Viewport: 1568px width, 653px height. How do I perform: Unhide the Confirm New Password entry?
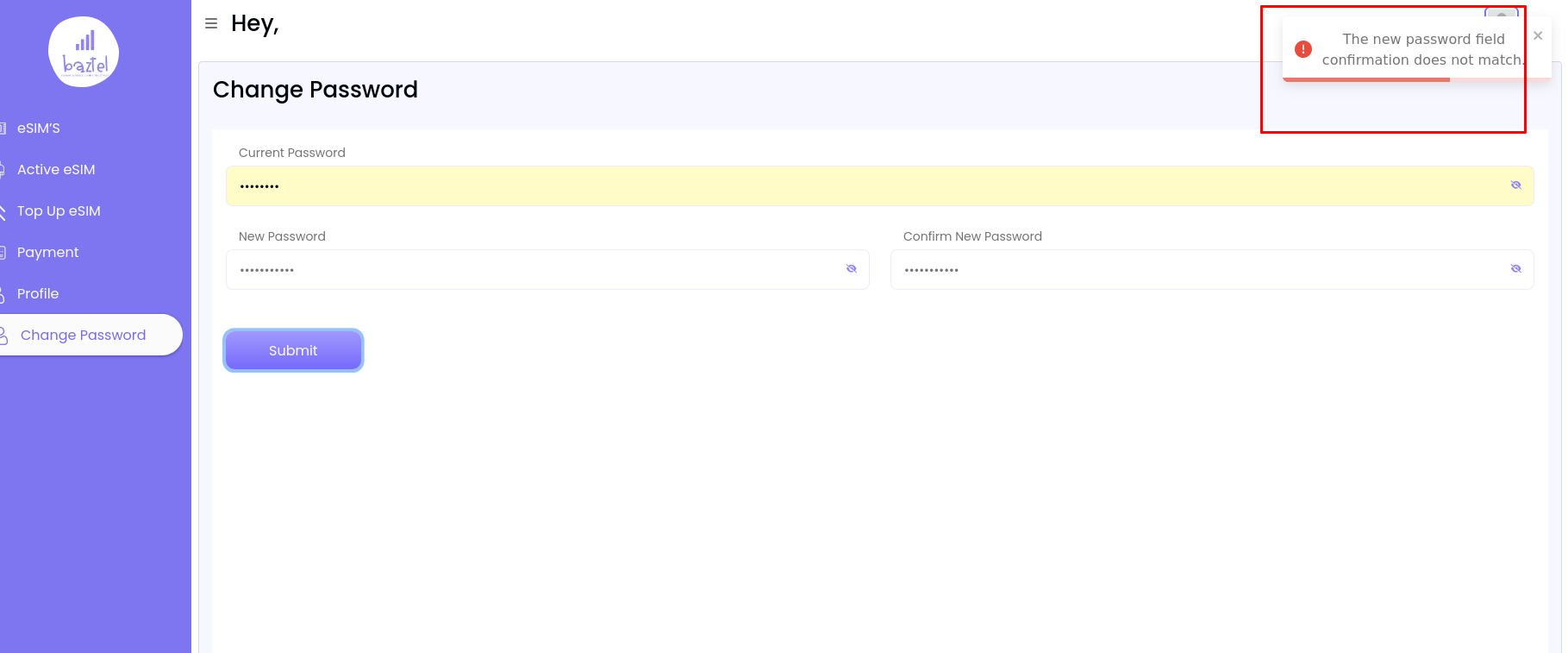[x=1515, y=269]
